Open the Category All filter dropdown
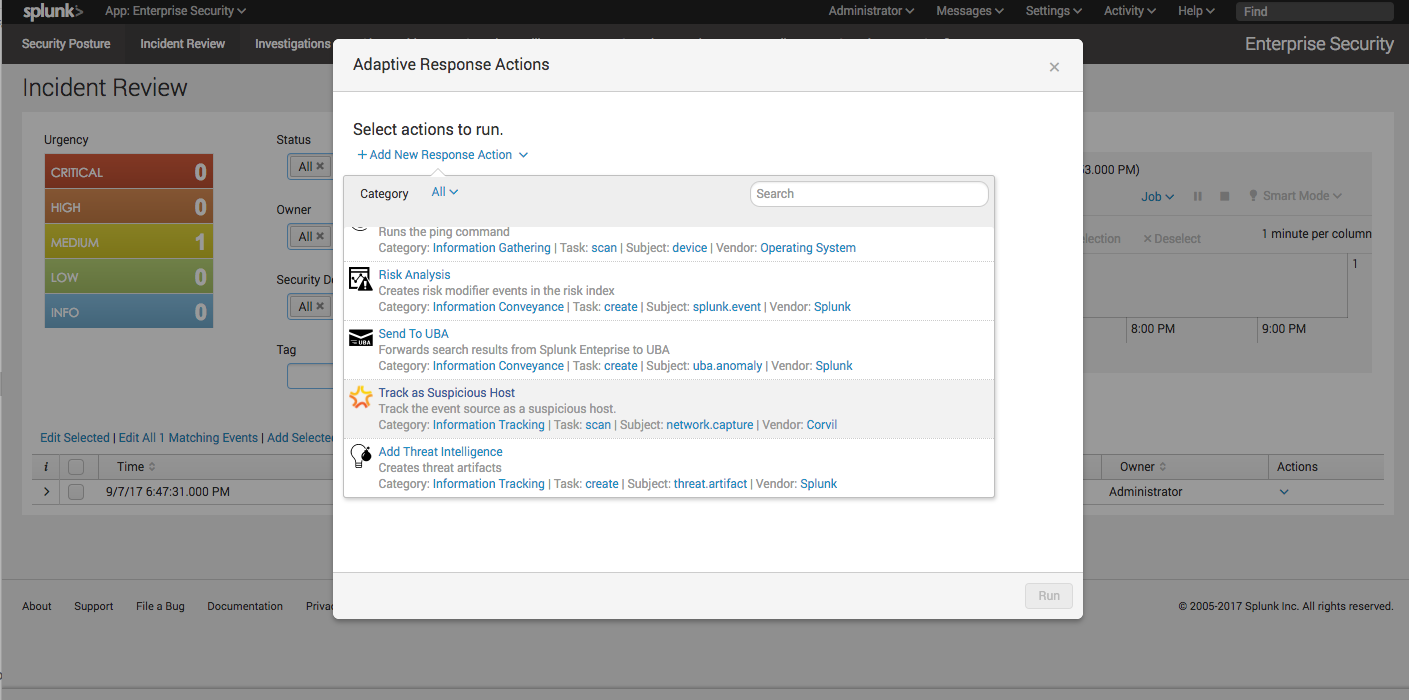Image resolution: width=1409 pixels, height=700 pixels. [445, 192]
